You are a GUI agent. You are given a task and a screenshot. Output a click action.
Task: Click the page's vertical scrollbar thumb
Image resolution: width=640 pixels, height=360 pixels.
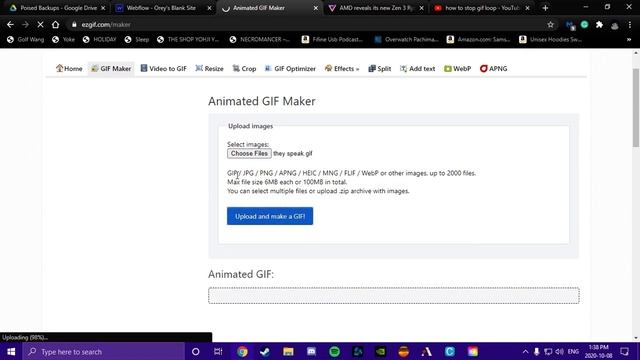[x=636, y=108]
